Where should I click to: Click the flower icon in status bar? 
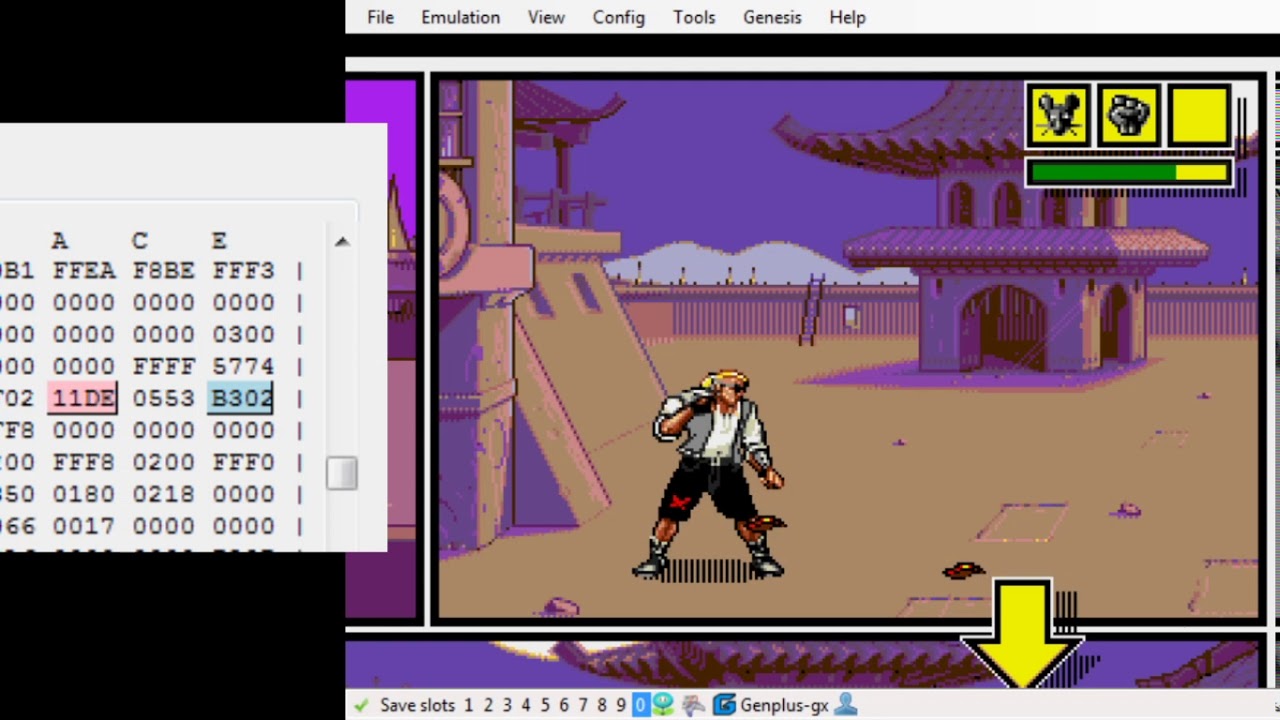pyautogui.click(x=663, y=705)
